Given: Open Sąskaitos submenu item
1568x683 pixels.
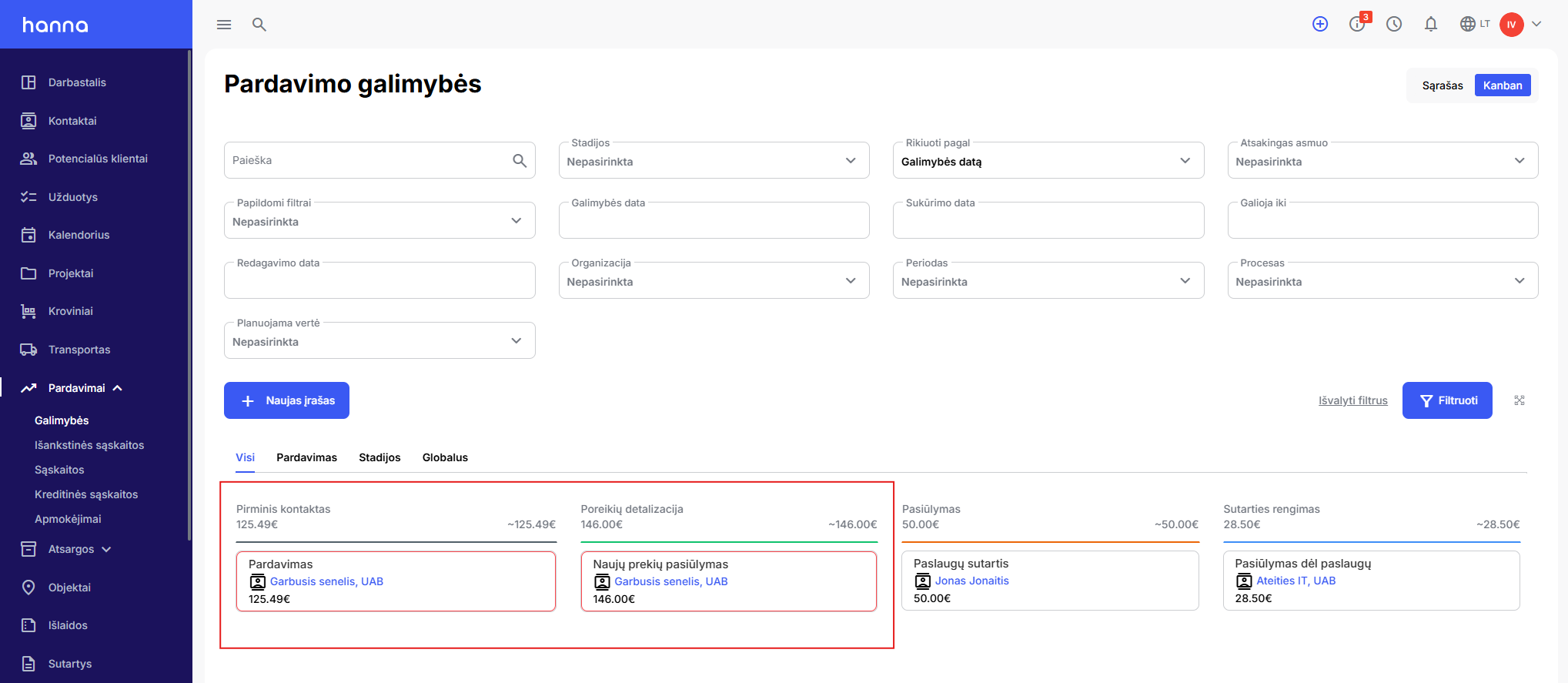Looking at the screenshot, I should click(x=59, y=470).
